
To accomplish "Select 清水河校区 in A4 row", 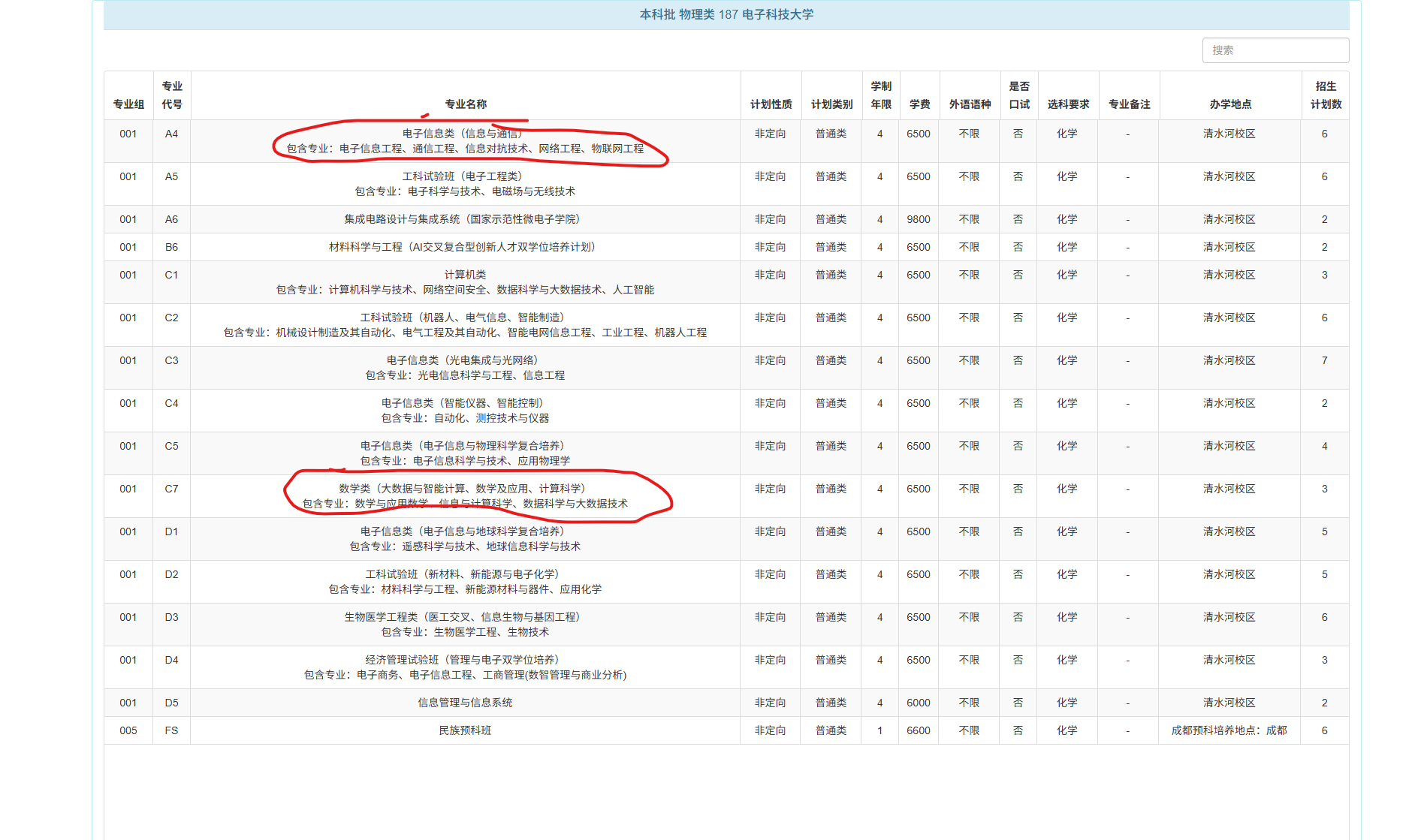I will [x=1229, y=134].
